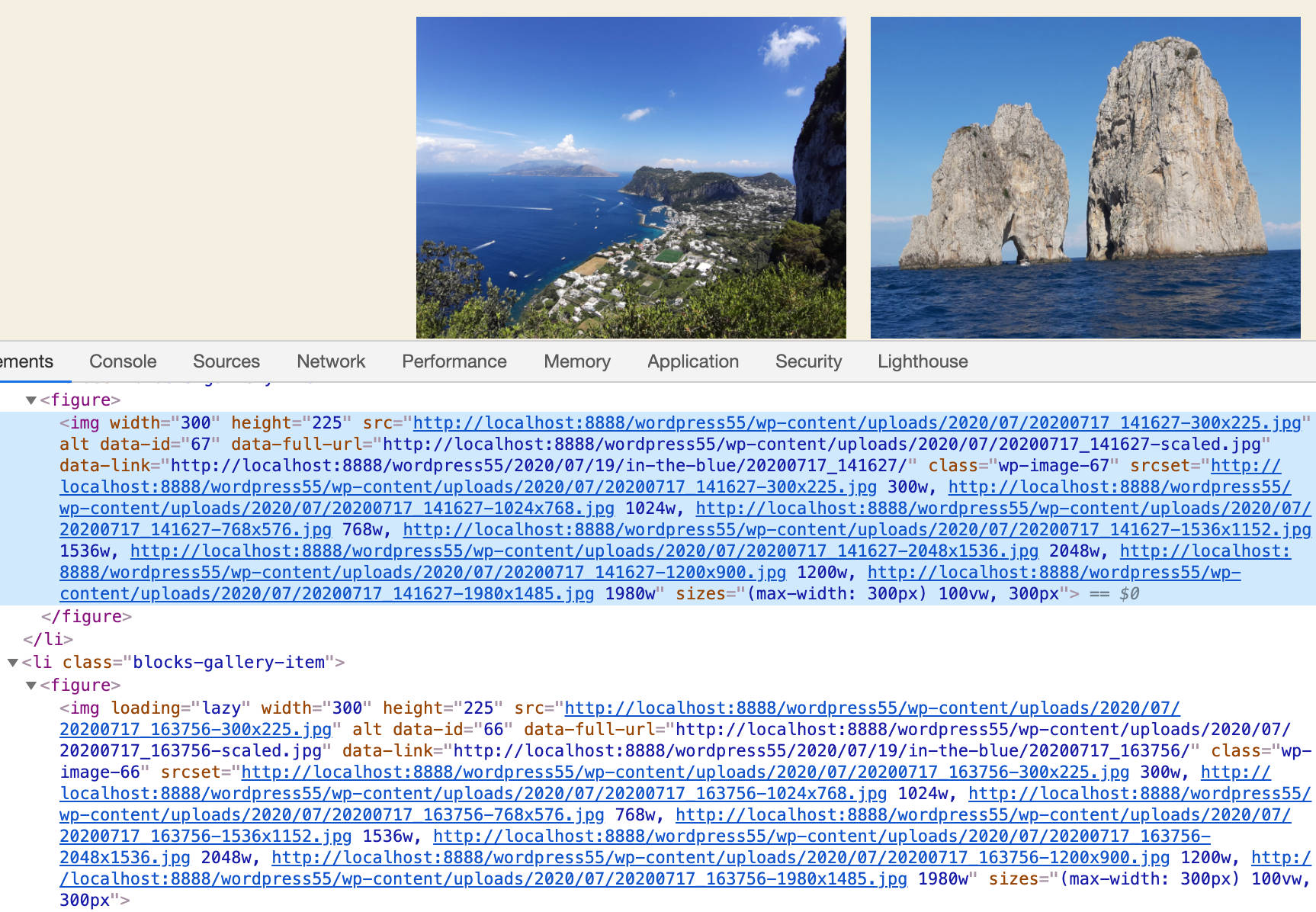Open the Lighthouse tab

coord(923,361)
